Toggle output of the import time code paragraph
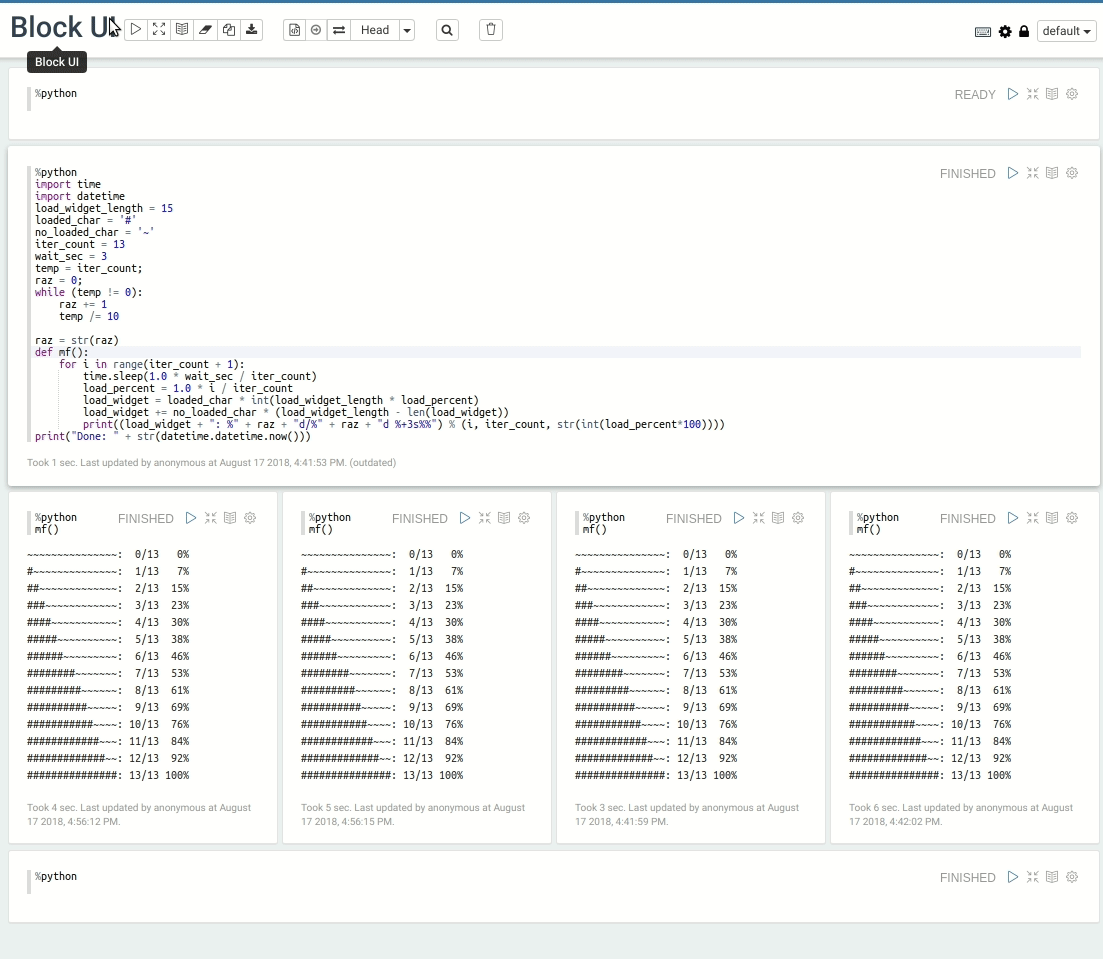 click(x=1052, y=173)
